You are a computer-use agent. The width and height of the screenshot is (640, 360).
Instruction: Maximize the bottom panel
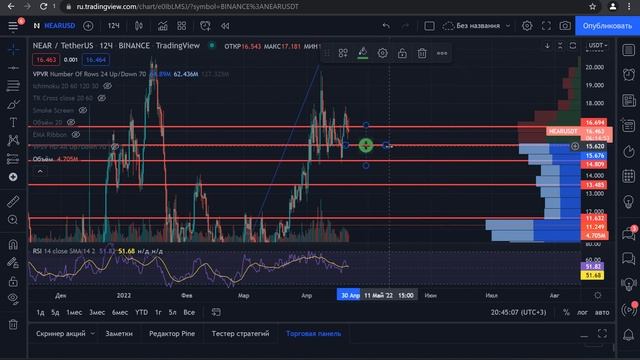602,333
